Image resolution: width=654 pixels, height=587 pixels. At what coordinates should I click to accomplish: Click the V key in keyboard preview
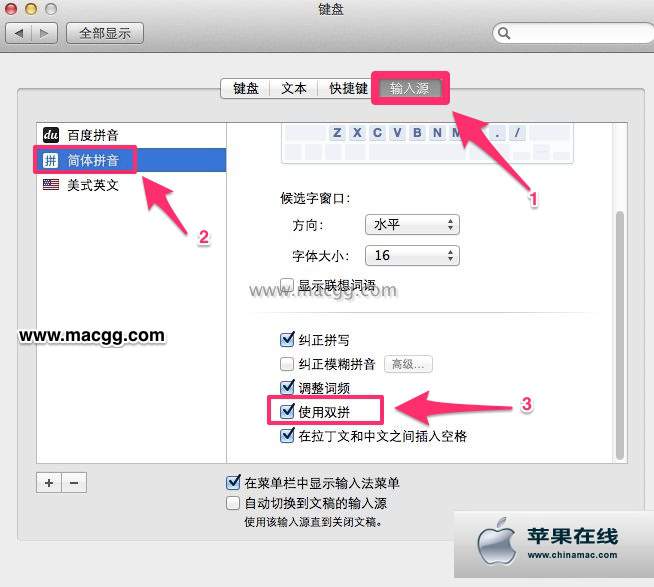[x=397, y=133]
